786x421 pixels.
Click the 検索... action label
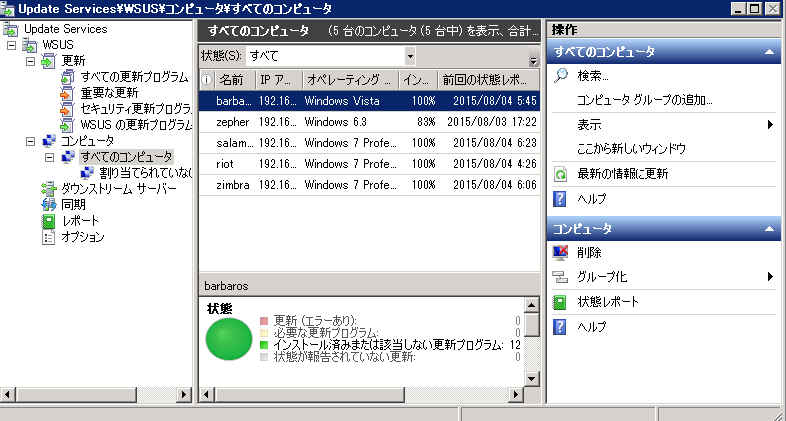pos(593,76)
